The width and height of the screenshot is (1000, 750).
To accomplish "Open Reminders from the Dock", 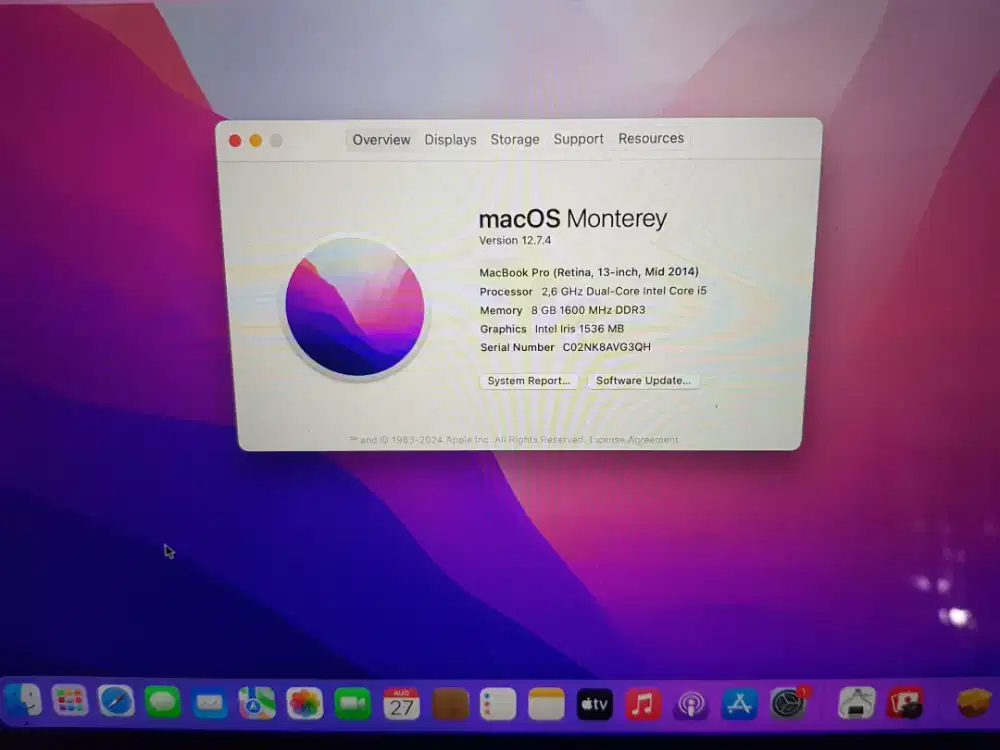I will pos(498,705).
